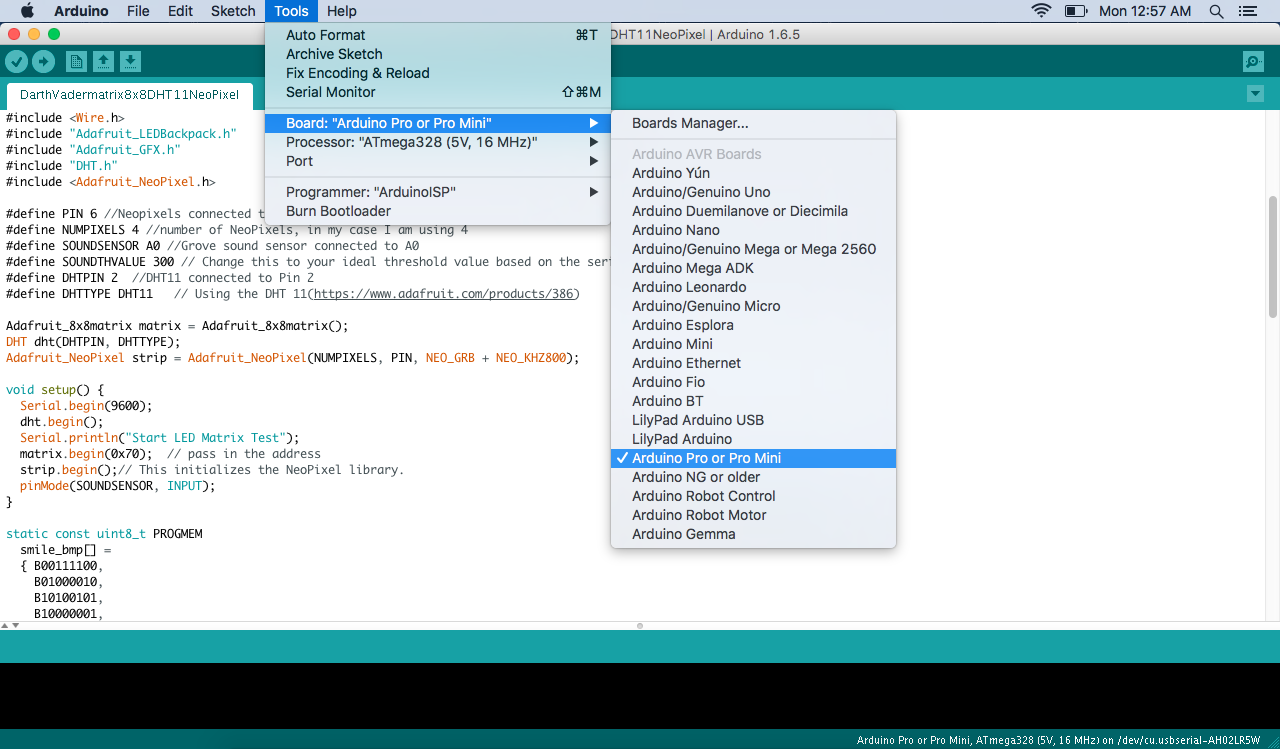The image size is (1280, 749).
Task: Select Arduino Esplora board
Action: coord(753,325)
